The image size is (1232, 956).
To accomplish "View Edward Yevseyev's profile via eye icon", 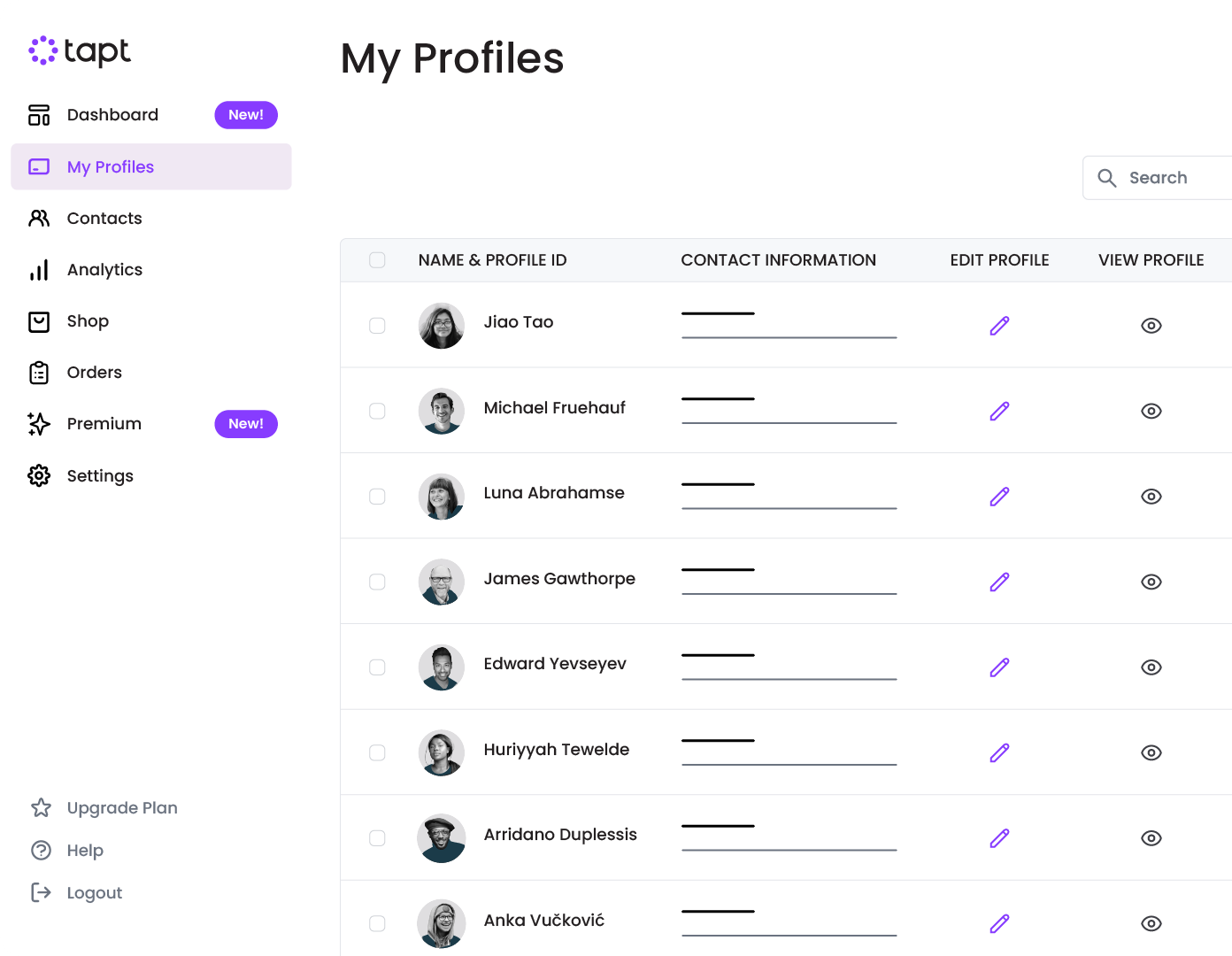I will coord(1151,667).
